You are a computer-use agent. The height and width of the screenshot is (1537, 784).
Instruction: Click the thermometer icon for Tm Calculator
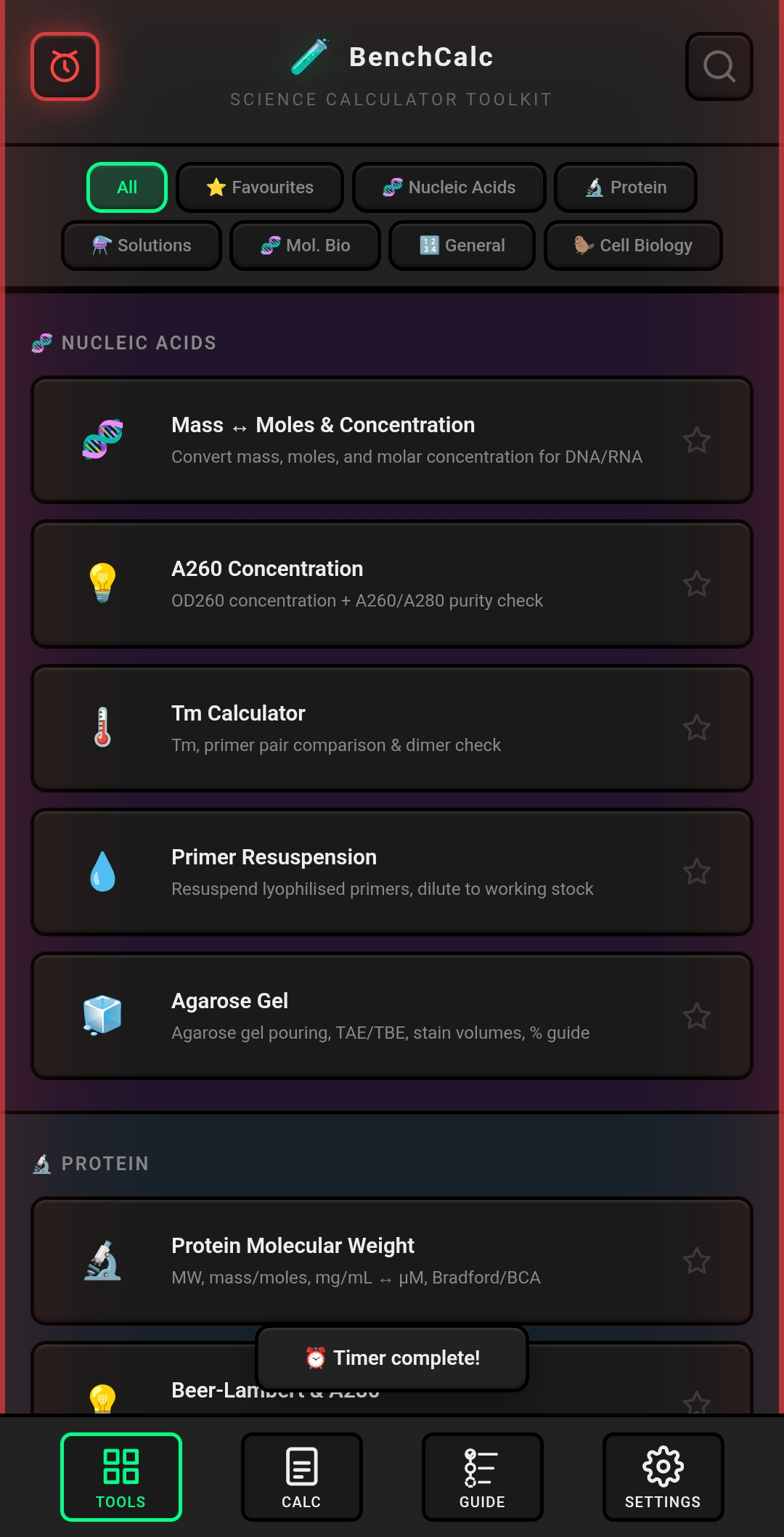102,727
